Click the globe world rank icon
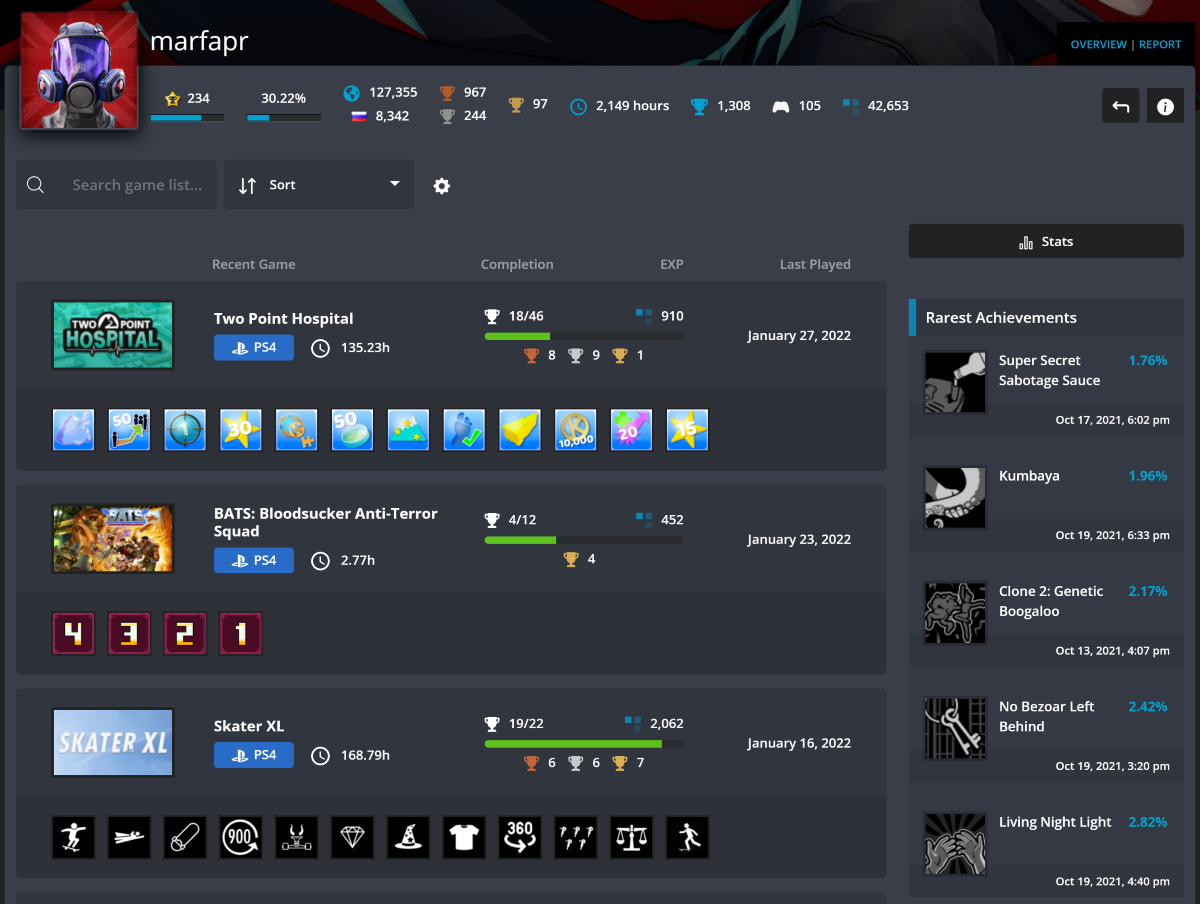1200x904 pixels. (x=351, y=93)
